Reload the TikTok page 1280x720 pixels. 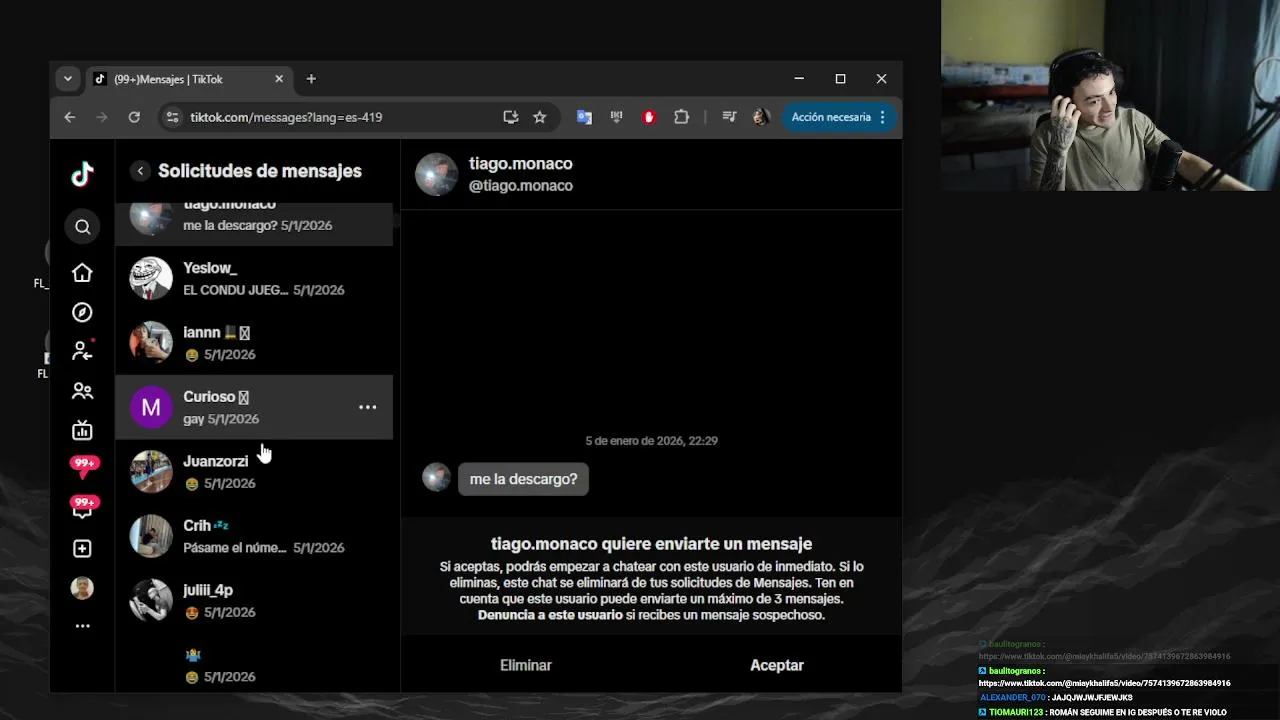(134, 117)
